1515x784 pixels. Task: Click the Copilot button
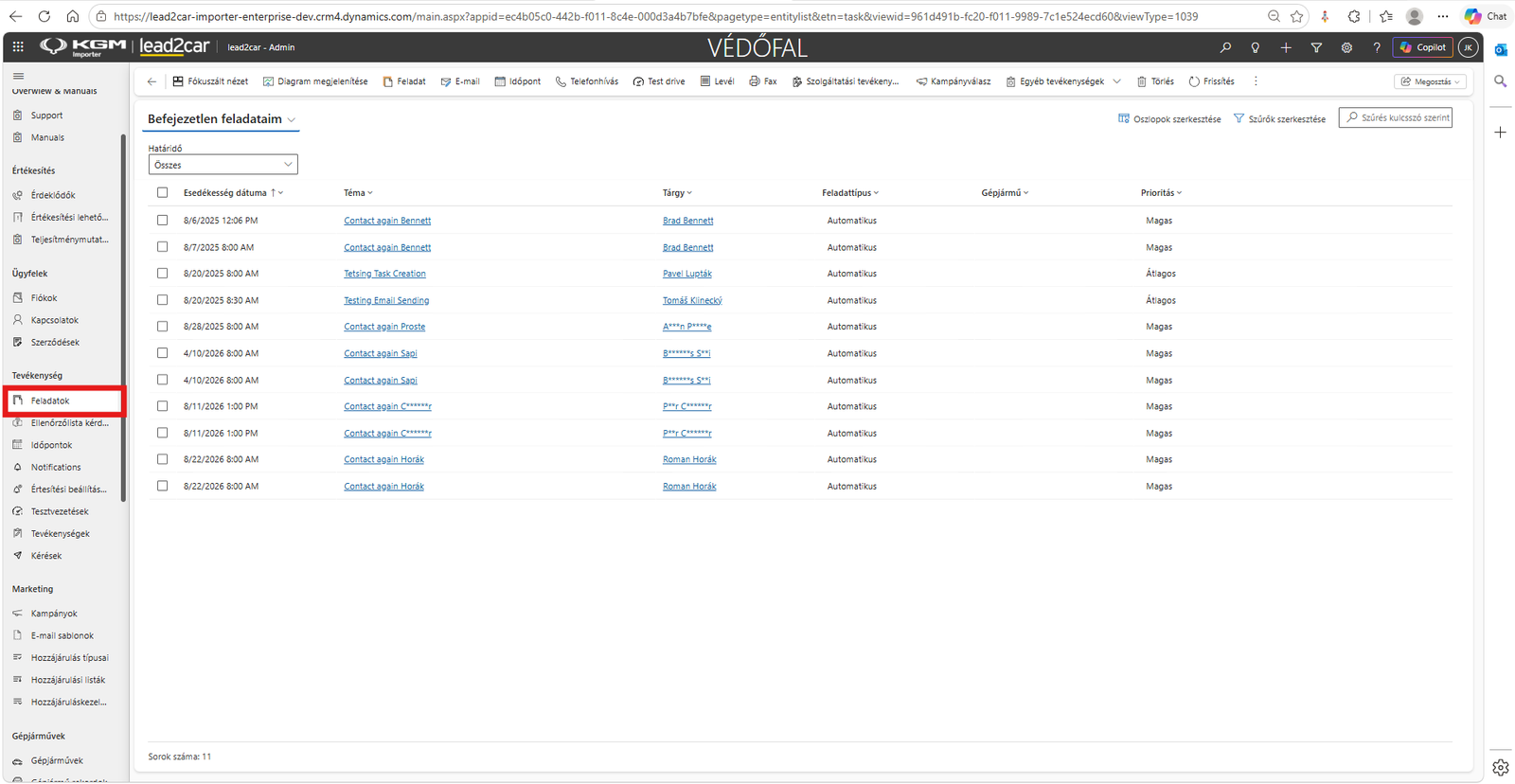1423,47
